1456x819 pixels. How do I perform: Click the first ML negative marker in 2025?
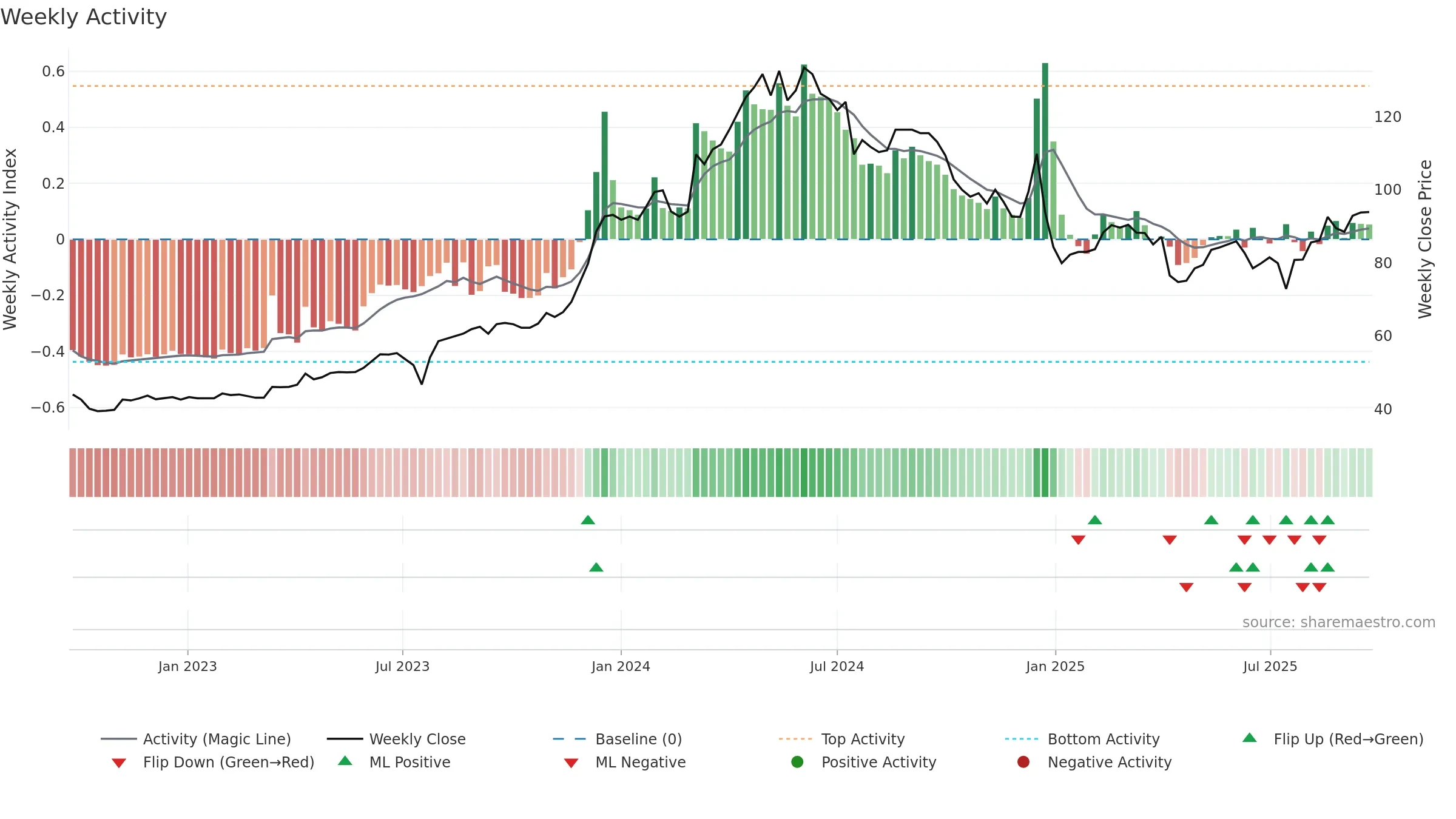[x=1187, y=587]
